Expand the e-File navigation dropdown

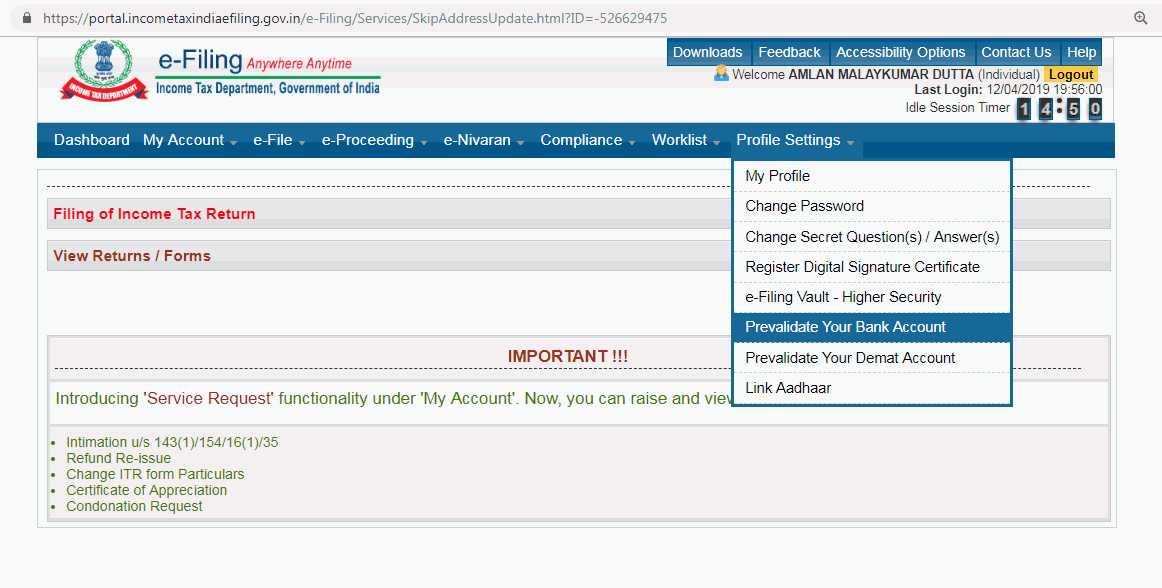tap(272, 140)
